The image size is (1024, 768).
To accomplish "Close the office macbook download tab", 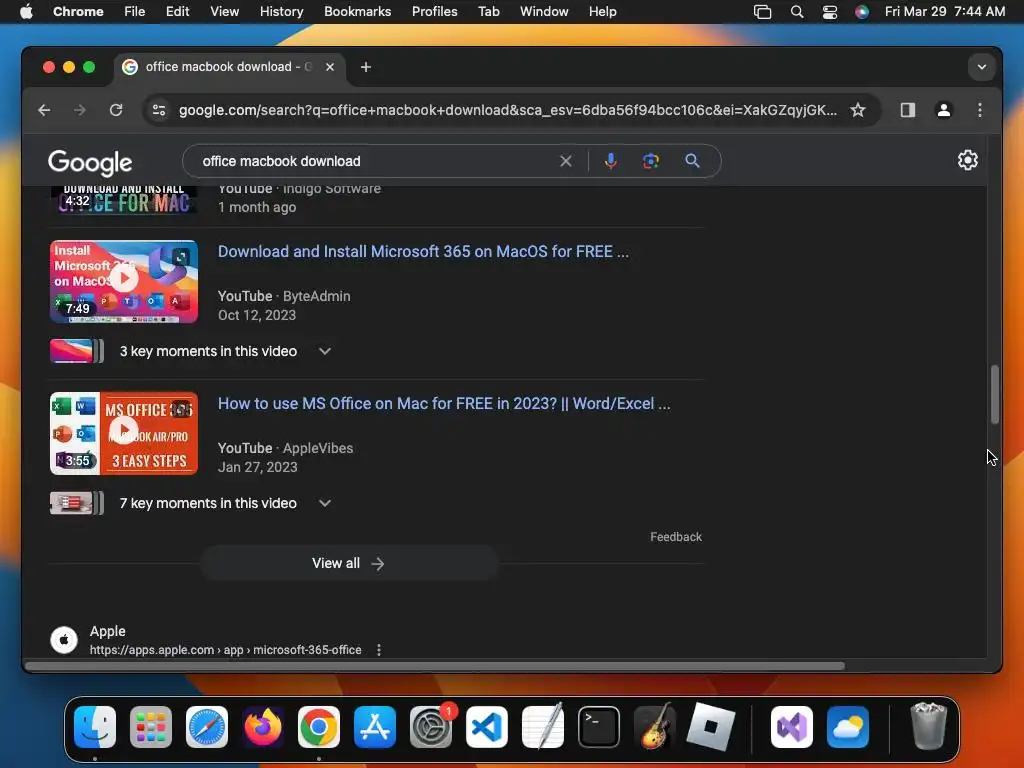I will 330,67.
